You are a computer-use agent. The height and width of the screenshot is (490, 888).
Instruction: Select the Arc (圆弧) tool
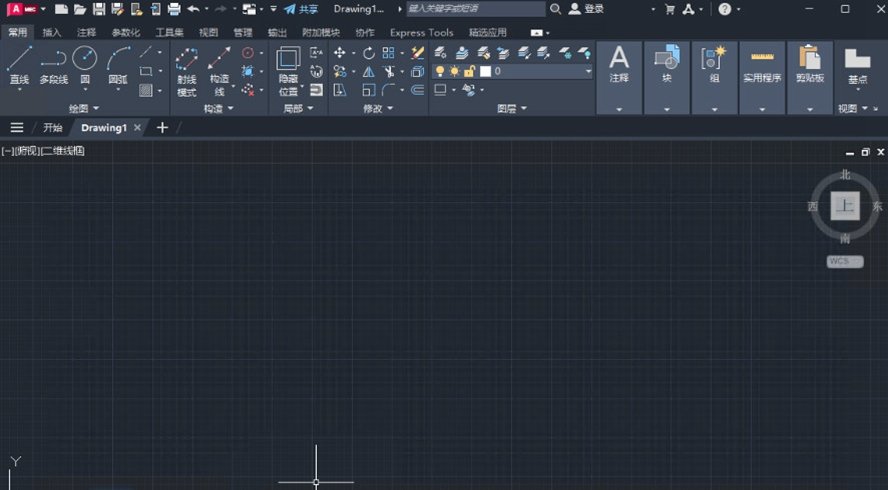click(x=118, y=65)
